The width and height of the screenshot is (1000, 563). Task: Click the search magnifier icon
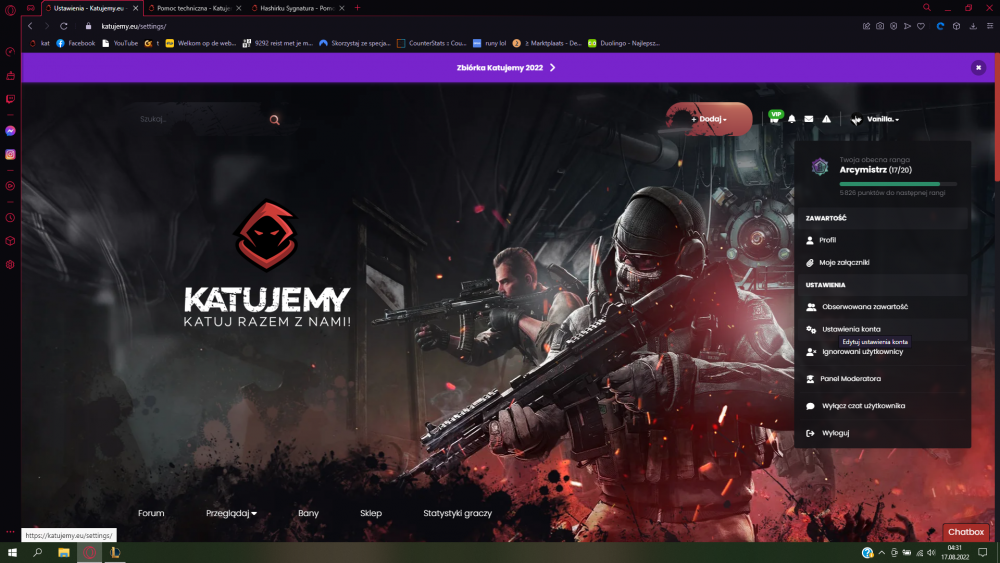(x=274, y=120)
